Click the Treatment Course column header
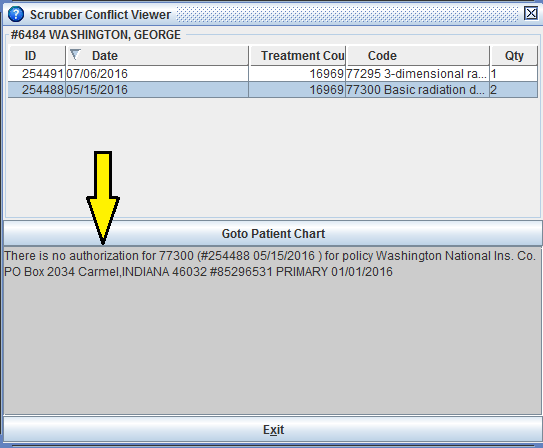This screenshot has height=448, width=543. point(297,56)
